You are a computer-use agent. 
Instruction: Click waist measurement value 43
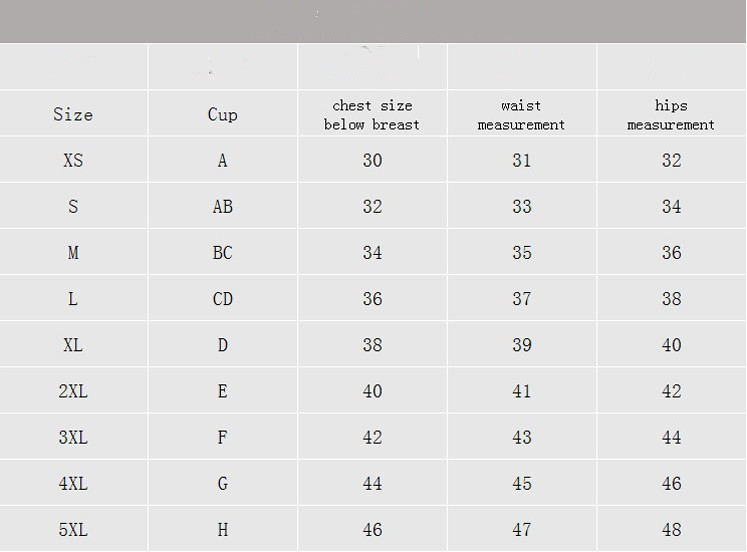tap(521, 437)
